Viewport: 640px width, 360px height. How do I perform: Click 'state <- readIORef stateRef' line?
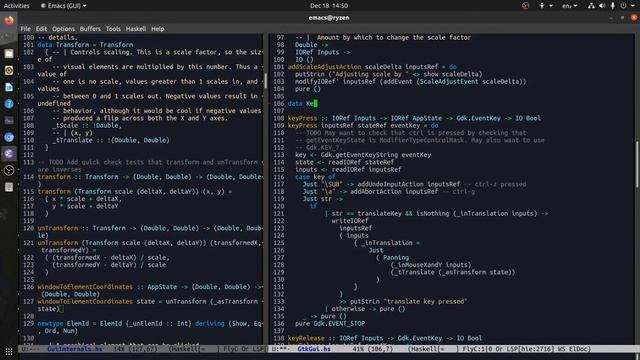(344, 162)
